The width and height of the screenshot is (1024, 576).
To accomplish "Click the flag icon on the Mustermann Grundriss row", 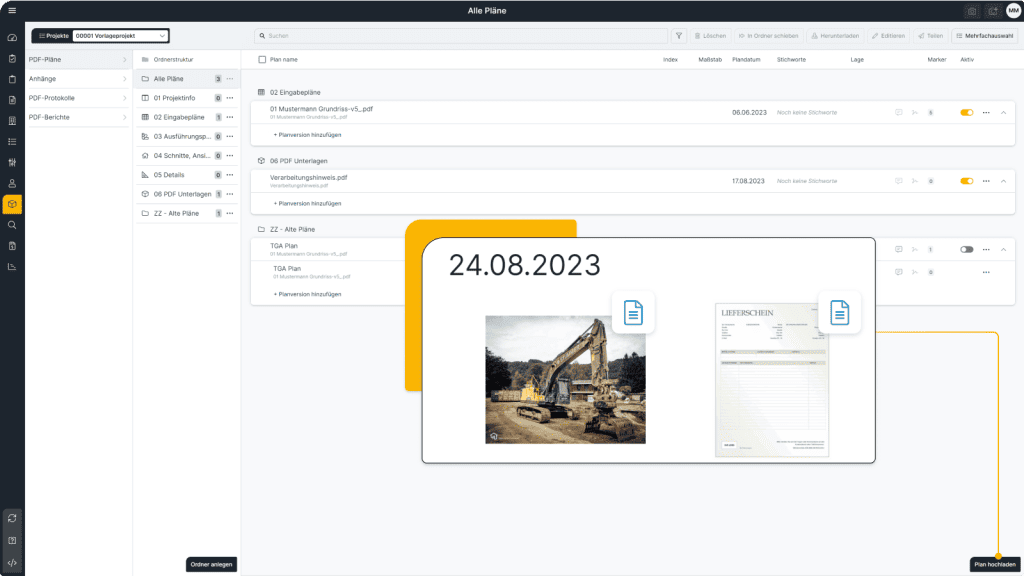I will click(x=914, y=112).
